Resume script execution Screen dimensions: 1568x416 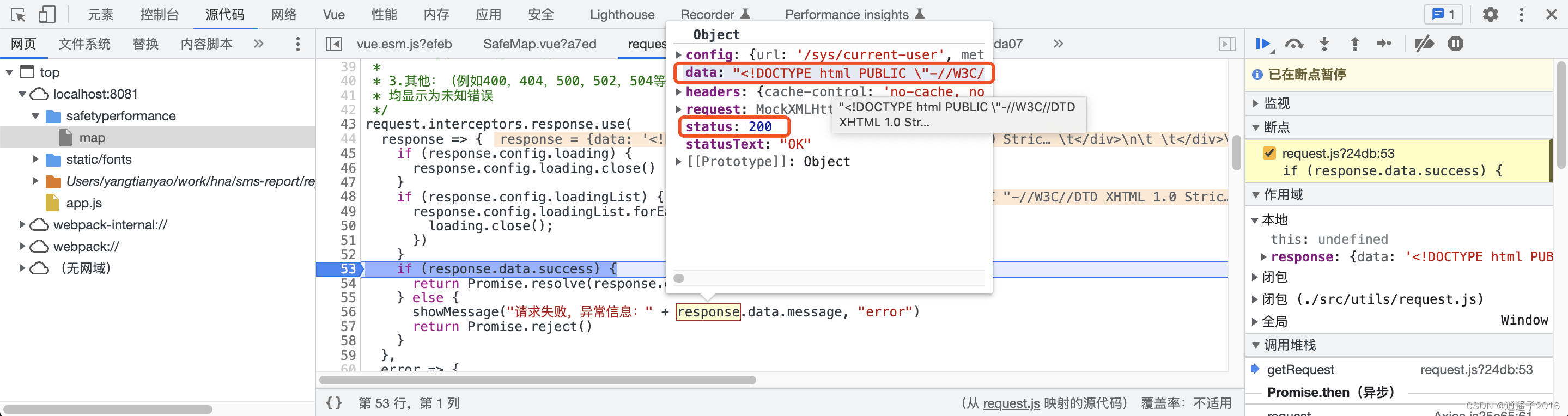[x=1263, y=44]
